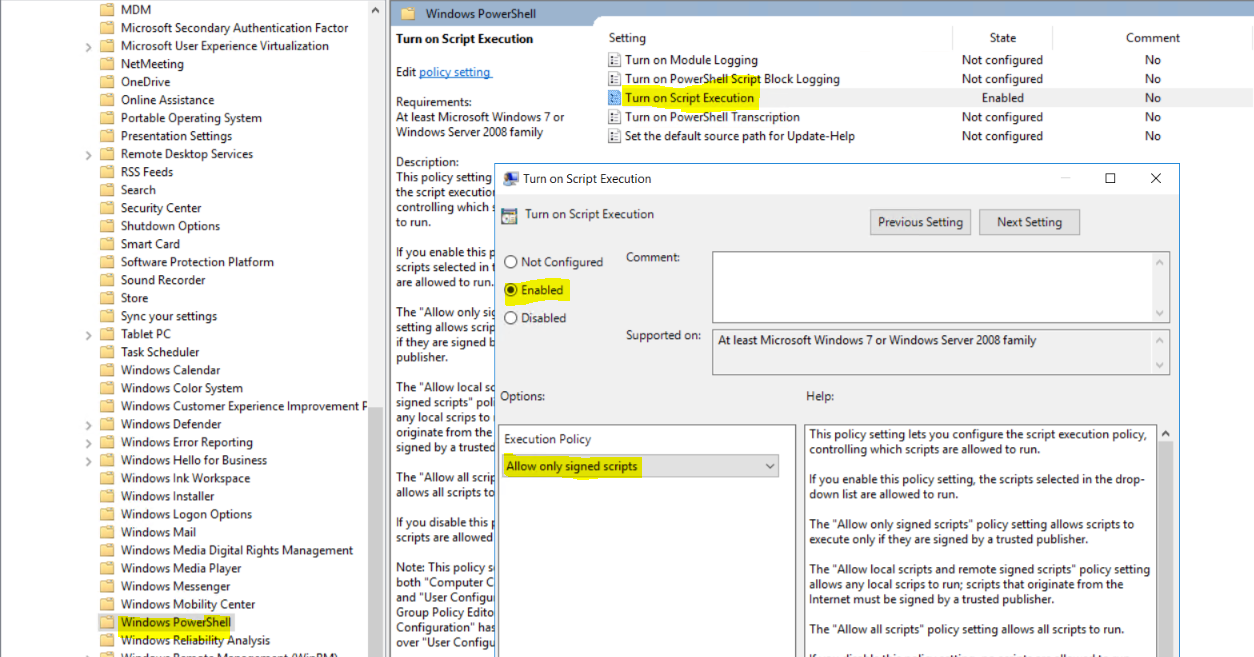Click the Shutdown Options folder icon

pyautogui.click(x=108, y=226)
